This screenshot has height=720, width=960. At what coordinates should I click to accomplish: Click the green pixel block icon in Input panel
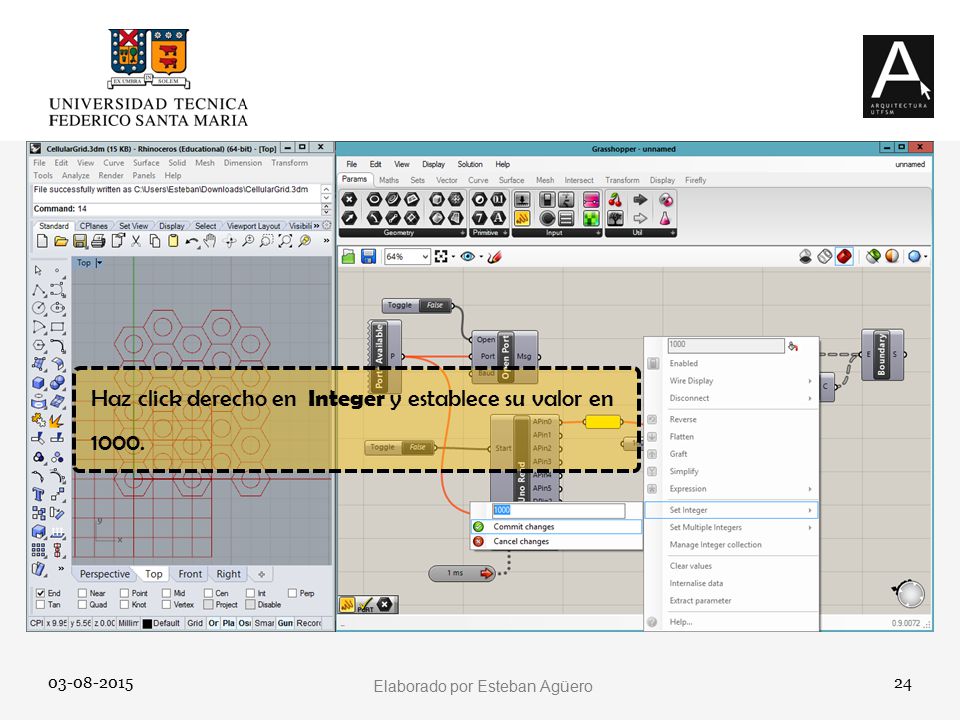591,218
